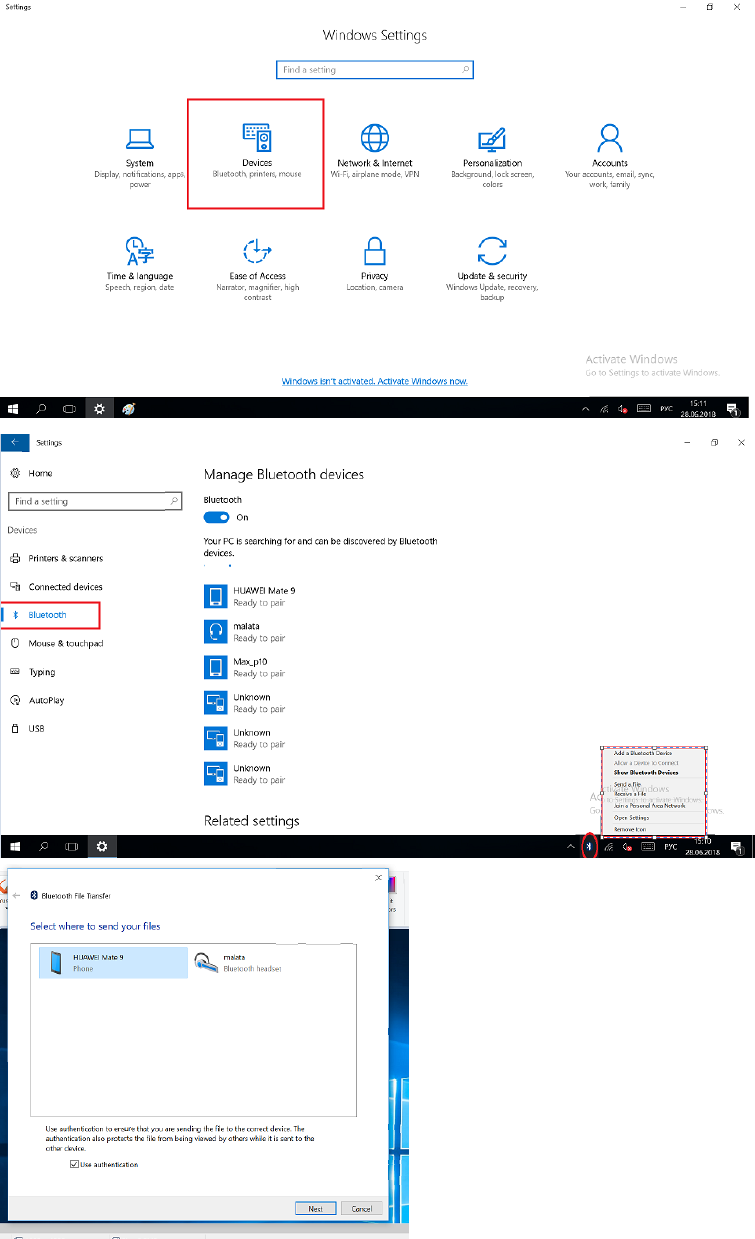The height and width of the screenshot is (1239, 755).
Task: Open touch keyboard icon on 15:10 taskbar
Action: click(648, 846)
